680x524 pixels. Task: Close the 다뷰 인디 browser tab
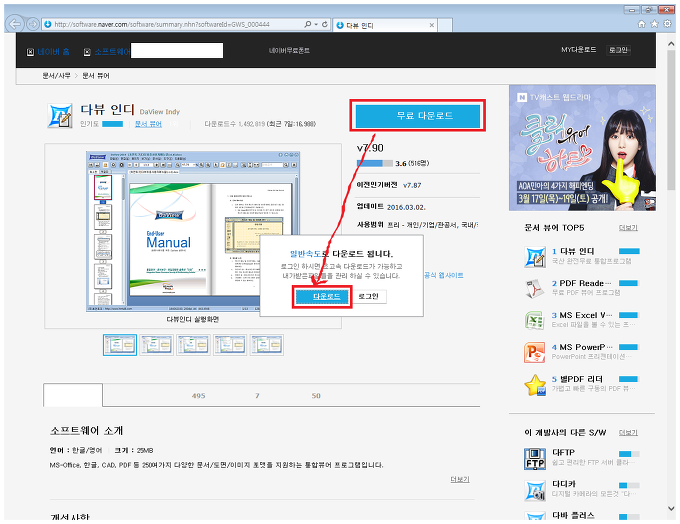[432, 25]
